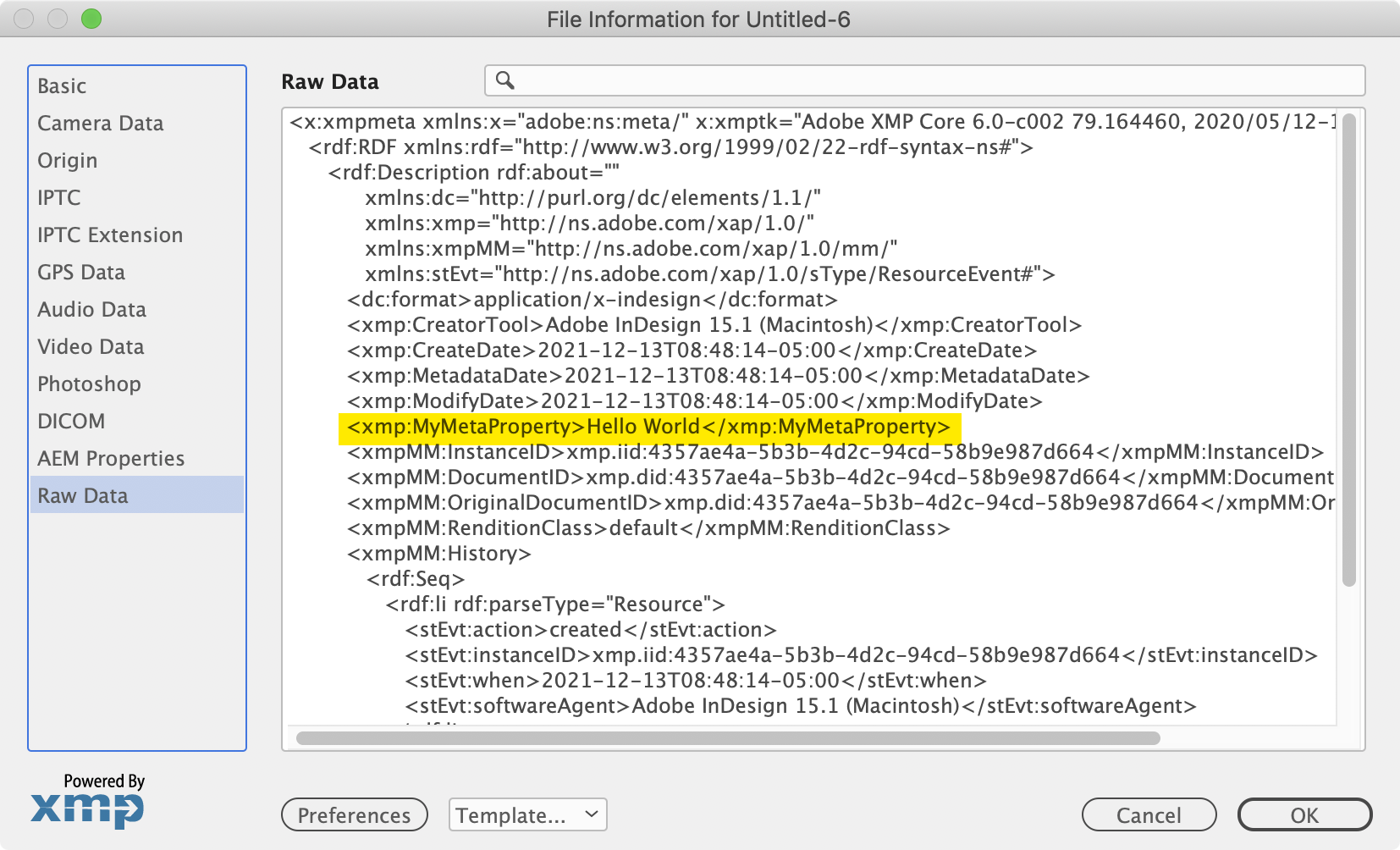Open the Origin metadata section

67,160
